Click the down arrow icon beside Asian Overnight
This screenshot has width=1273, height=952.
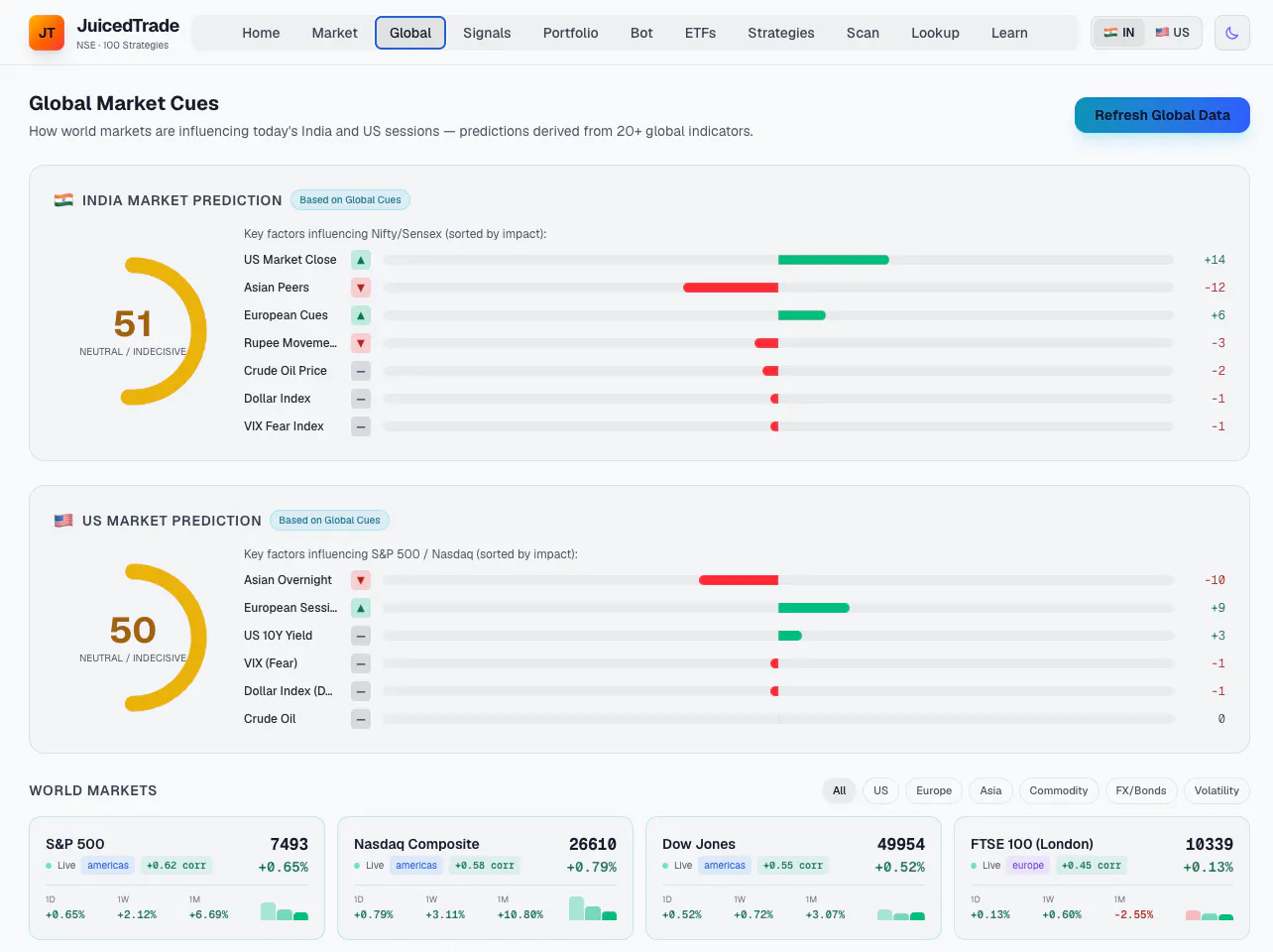point(361,580)
